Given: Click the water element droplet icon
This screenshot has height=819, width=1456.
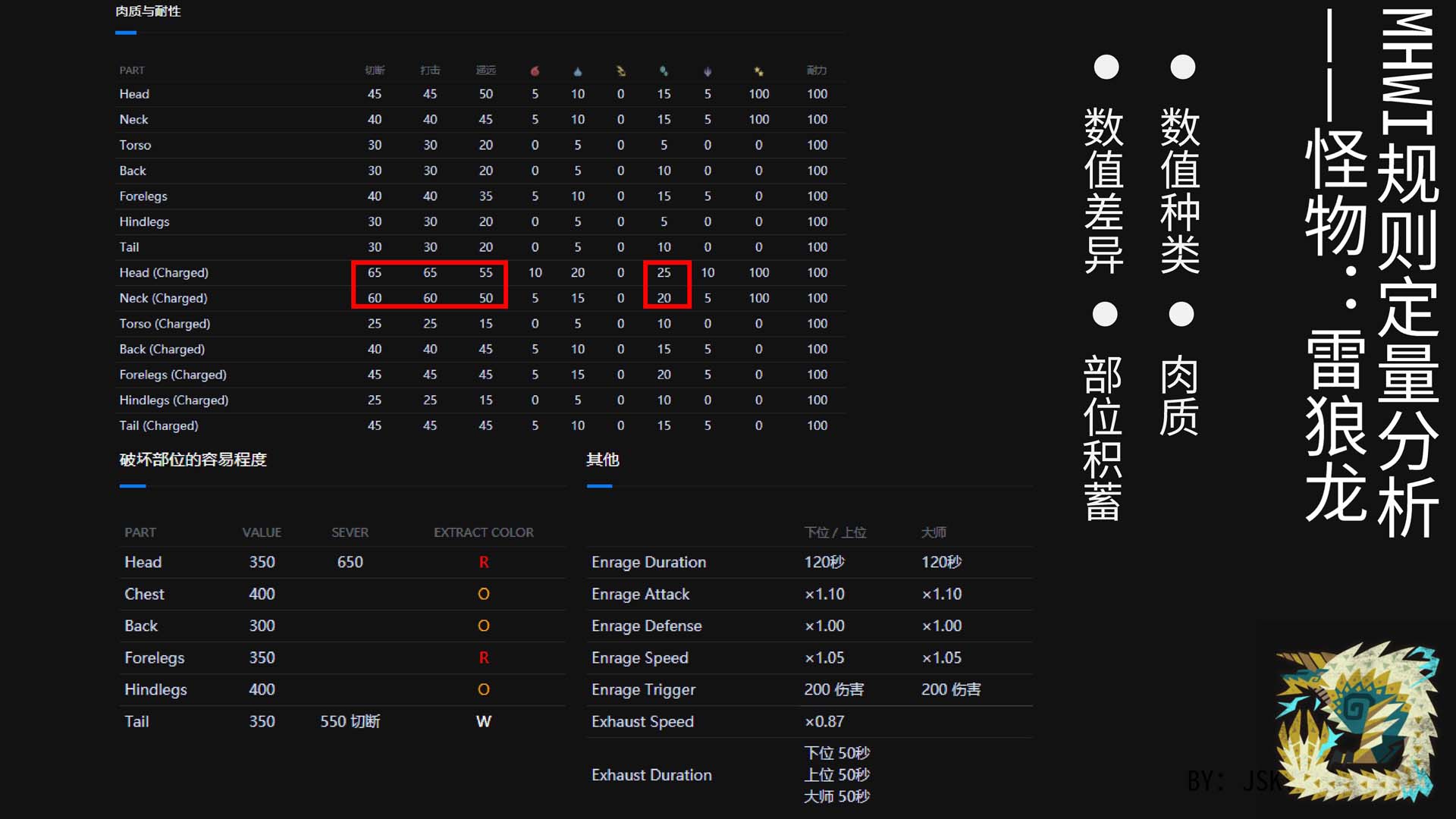Looking at the screenshot, I should [578, 71].
